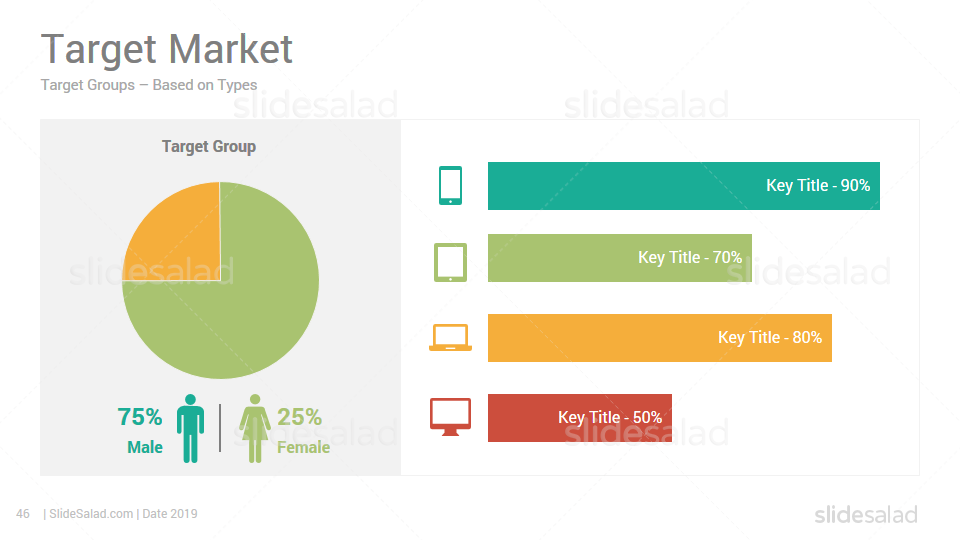Select the teal male figure icon

point(190,429)
